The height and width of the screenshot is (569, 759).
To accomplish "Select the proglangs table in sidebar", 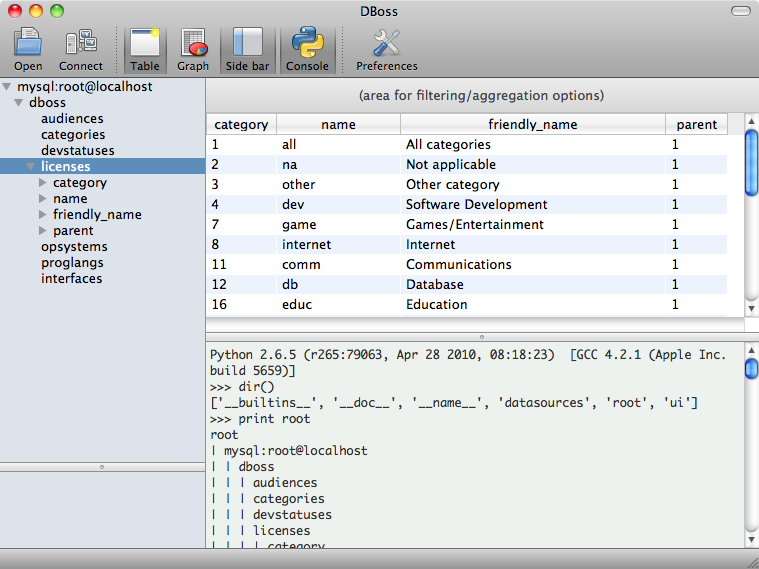I will click(x=72, y=262).
